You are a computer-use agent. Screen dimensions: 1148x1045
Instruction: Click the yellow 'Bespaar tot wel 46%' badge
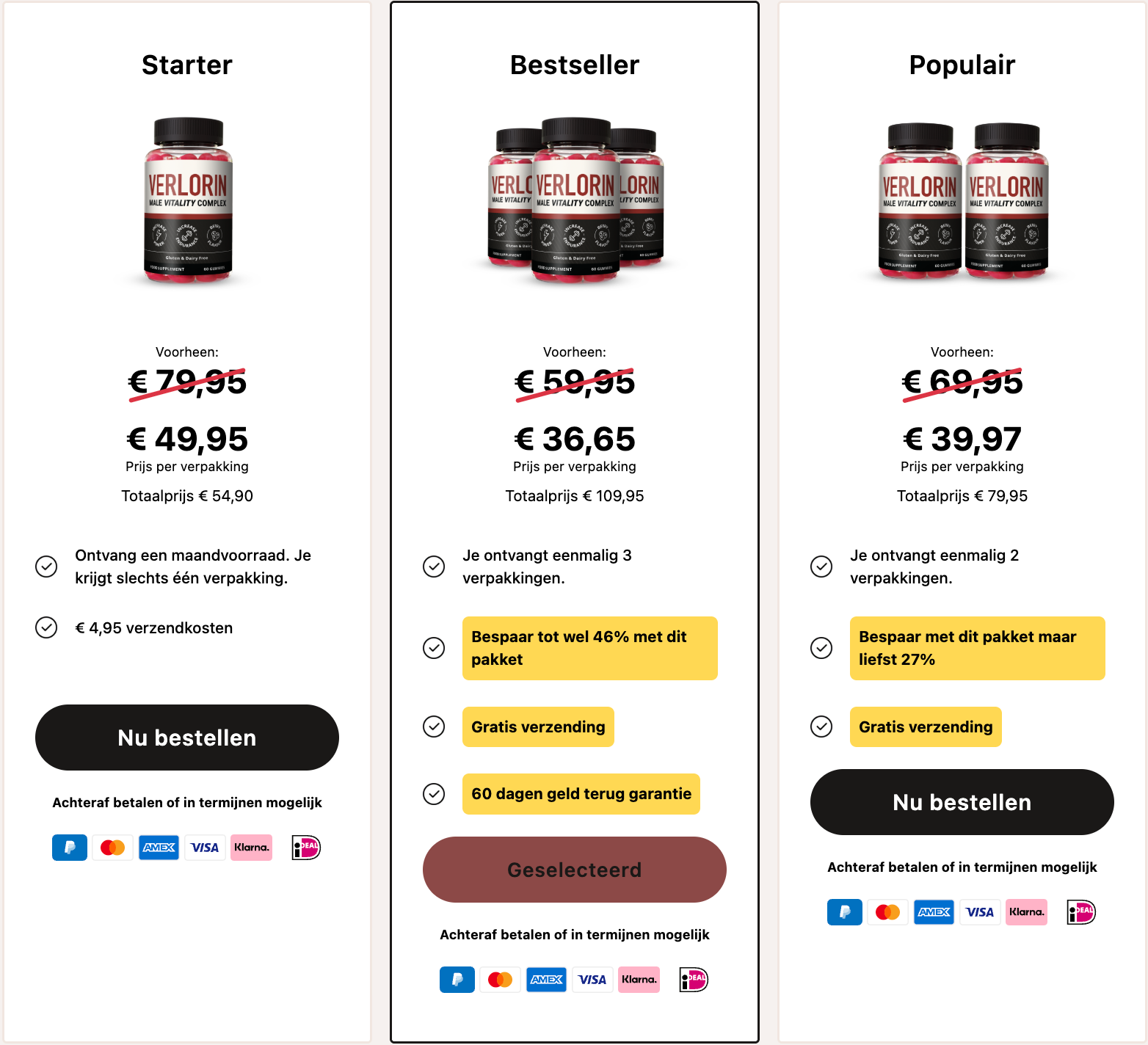589,648
